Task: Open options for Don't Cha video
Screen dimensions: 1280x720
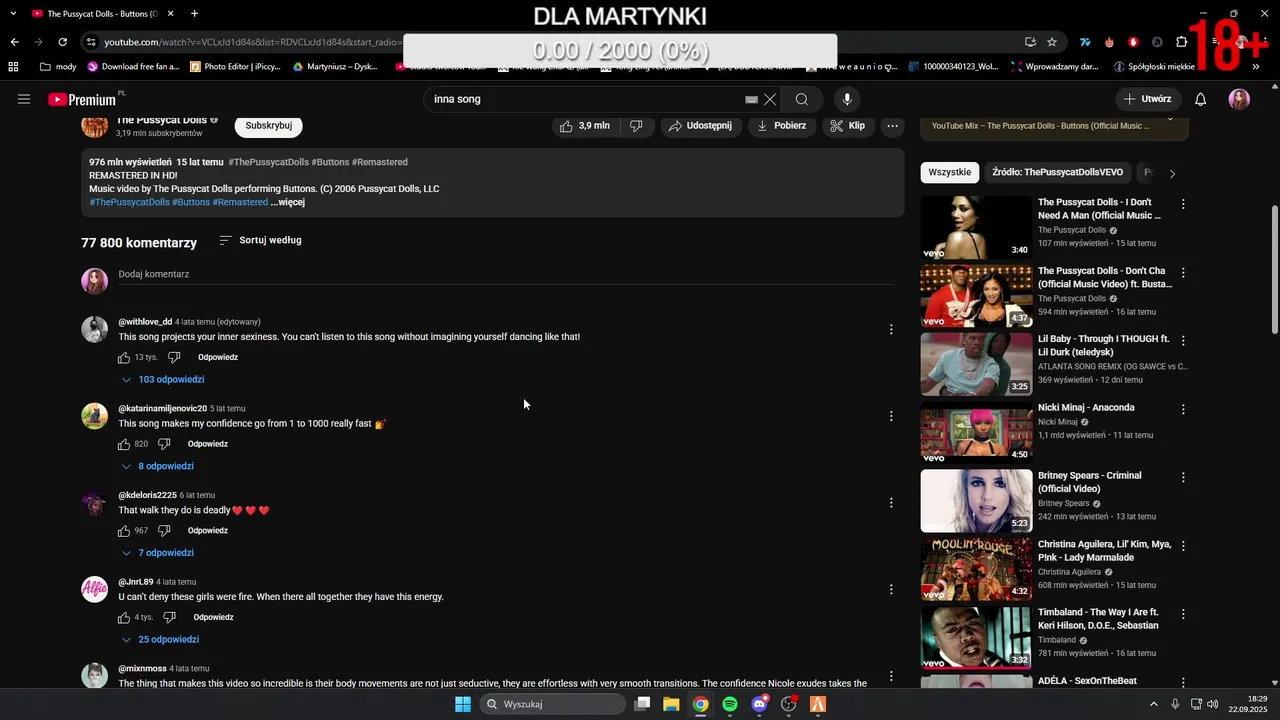Action: [1183, 272]
